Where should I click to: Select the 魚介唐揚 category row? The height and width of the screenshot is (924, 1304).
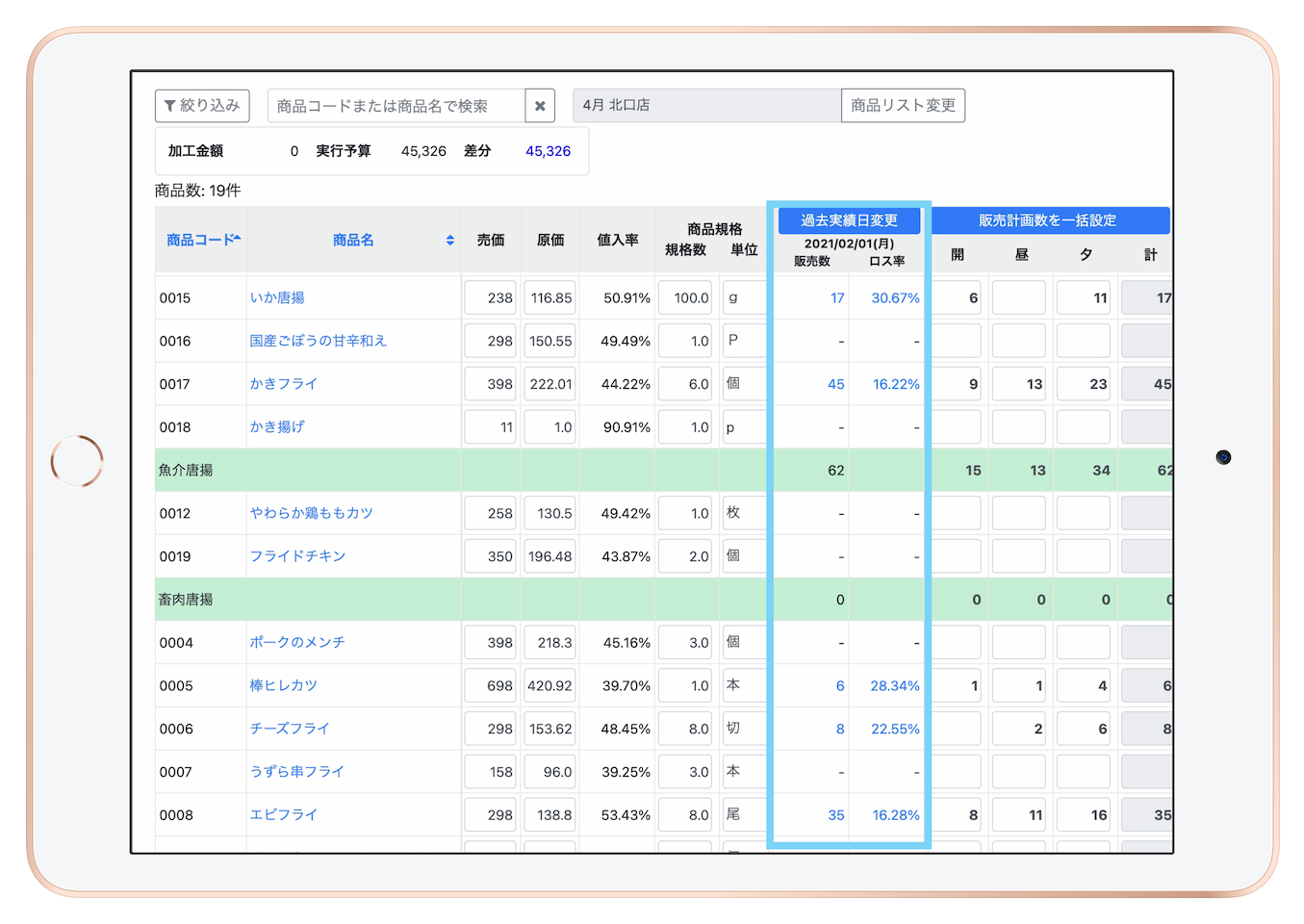coord(663,470)
